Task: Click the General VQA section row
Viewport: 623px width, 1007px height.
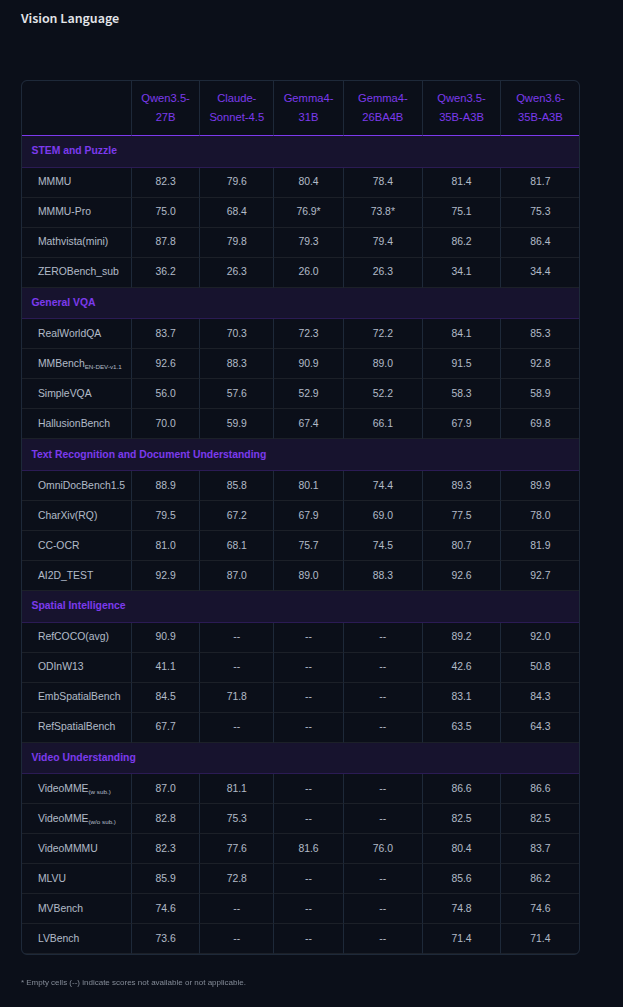Action: (x=301, y=302)
